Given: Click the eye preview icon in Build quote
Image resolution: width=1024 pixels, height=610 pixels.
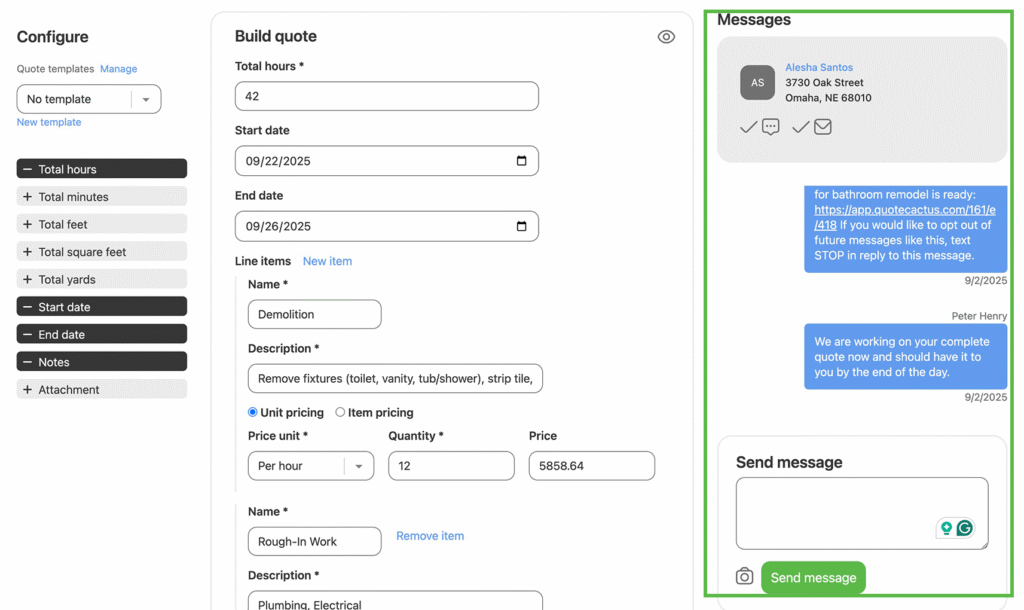Looking at the screenshot, I should click(x=666, y=37).
